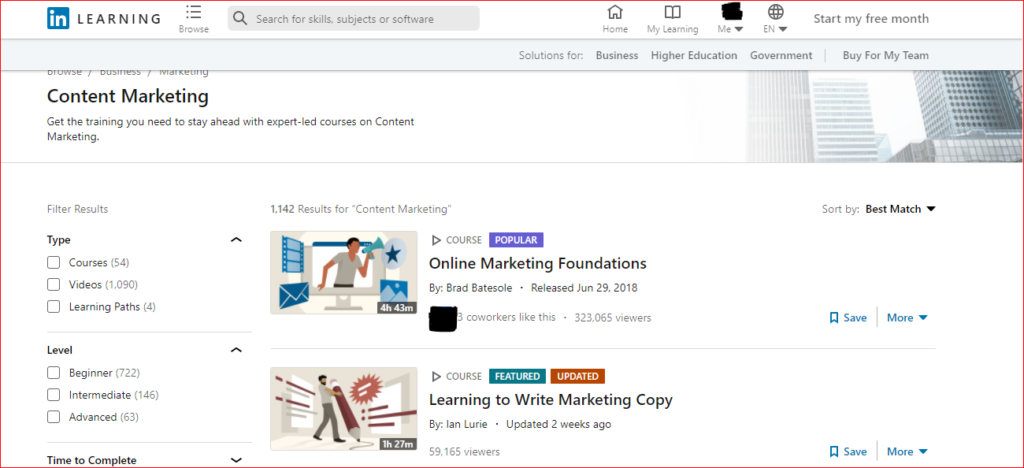
Task: Expand the Time to Complete filter
Action: (236, 460)
